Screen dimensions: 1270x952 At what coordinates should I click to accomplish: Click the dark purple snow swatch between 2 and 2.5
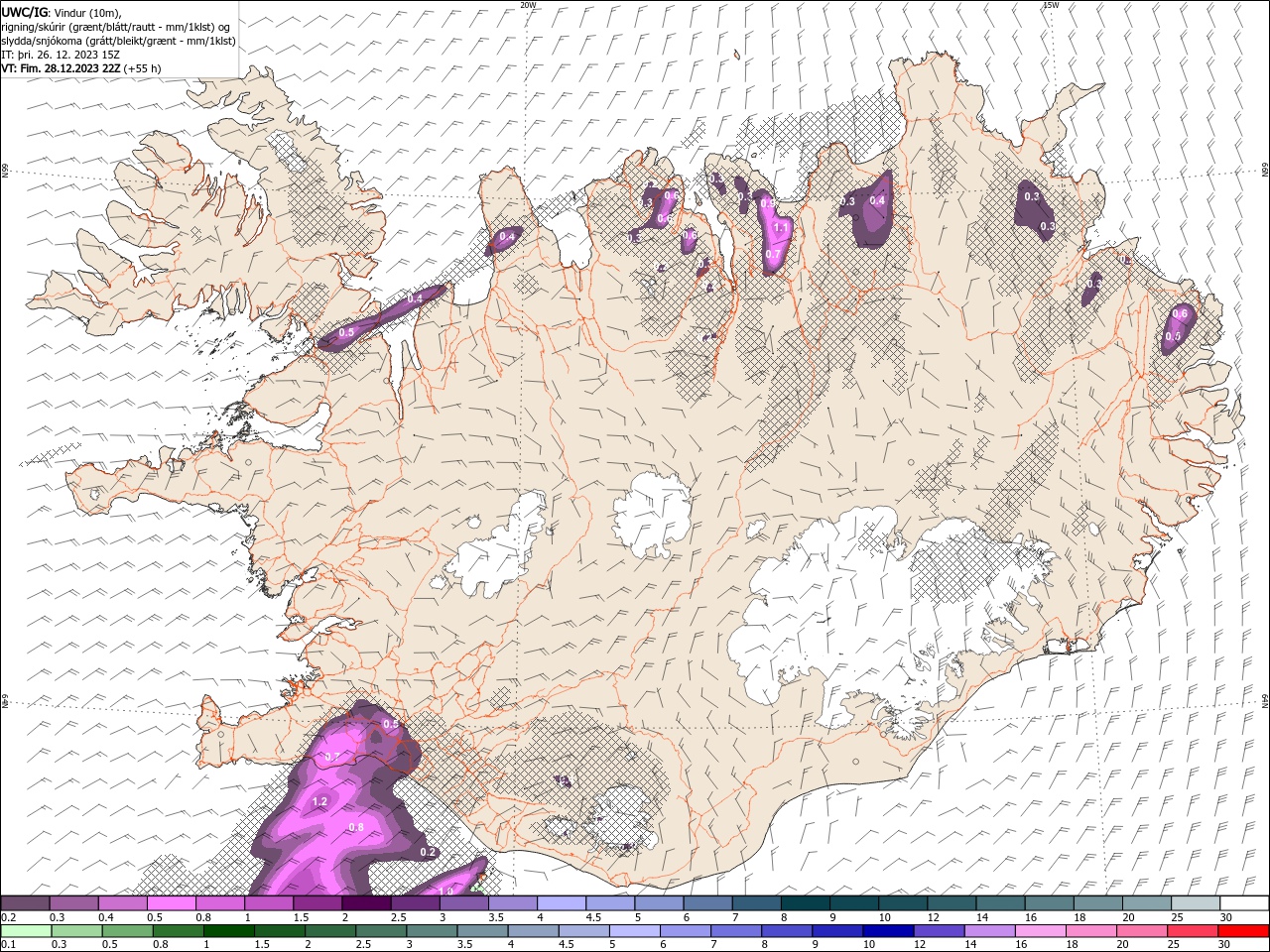pyautogui.click(x=366, y=902)
